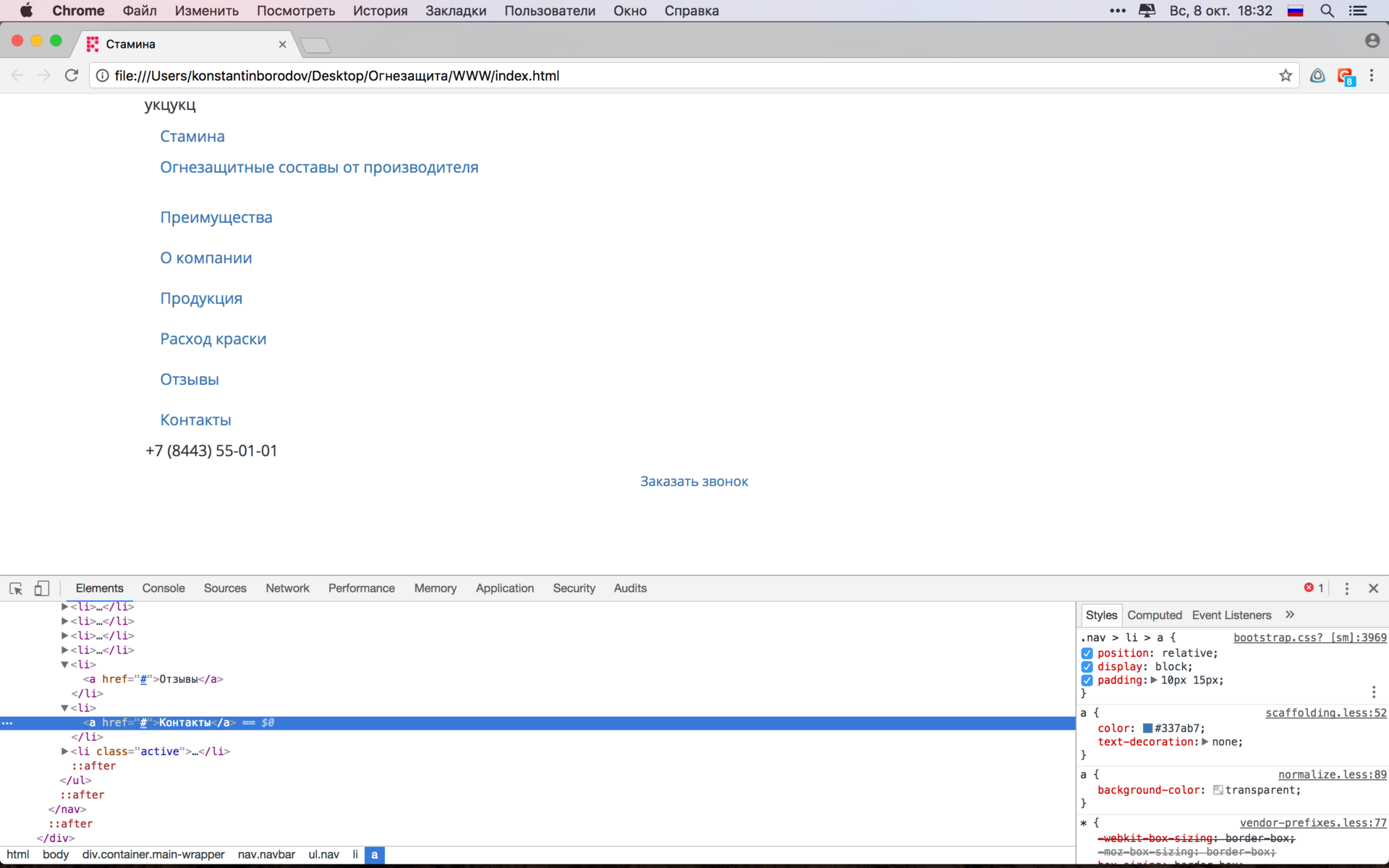This screenshot has width=1389, height=868.
Task: Click the inspect element picker icon
Action: click(x=16, y=589)
